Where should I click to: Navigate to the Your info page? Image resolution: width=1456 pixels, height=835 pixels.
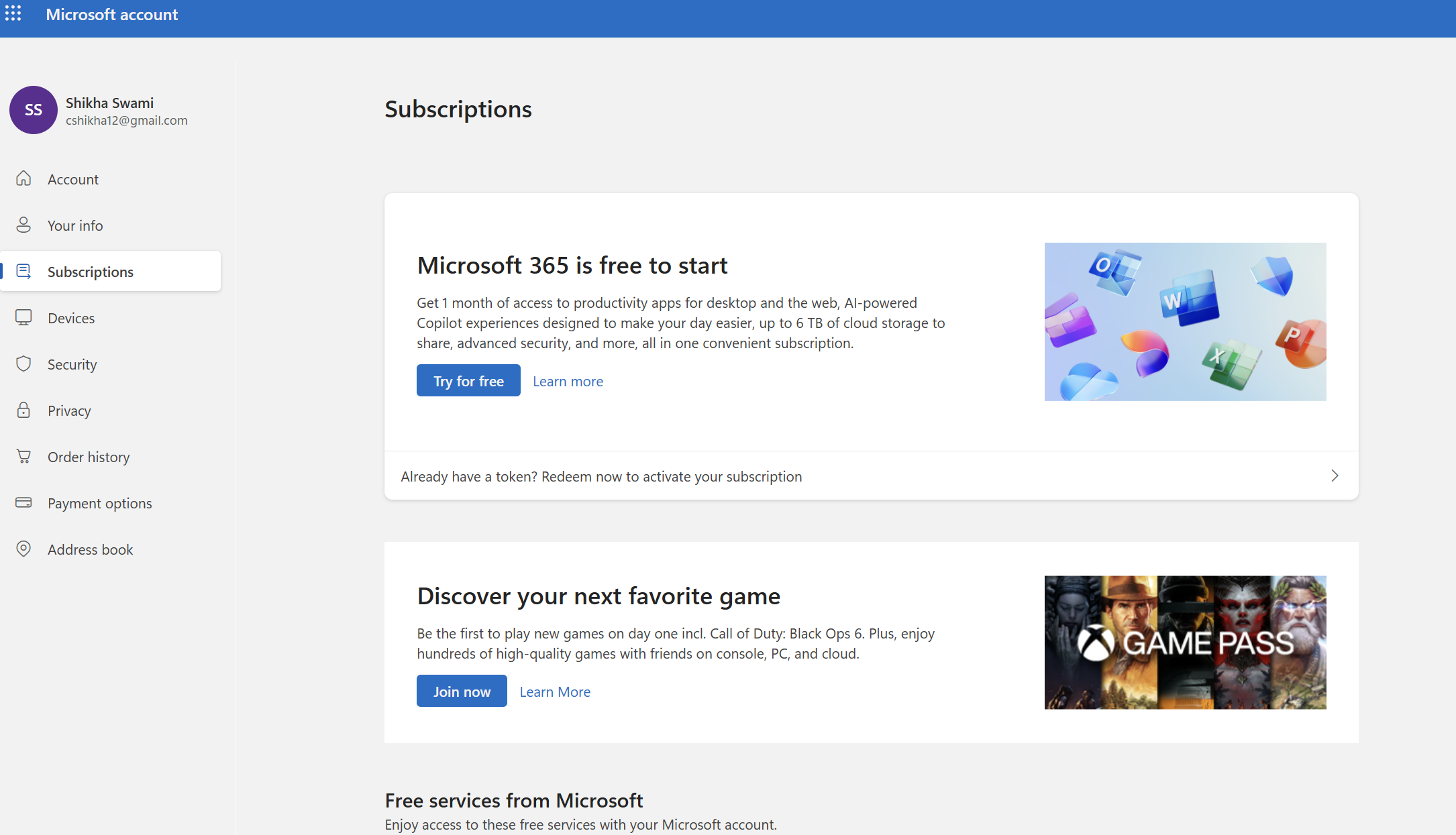pyautogui.click(x=75, y=225)
